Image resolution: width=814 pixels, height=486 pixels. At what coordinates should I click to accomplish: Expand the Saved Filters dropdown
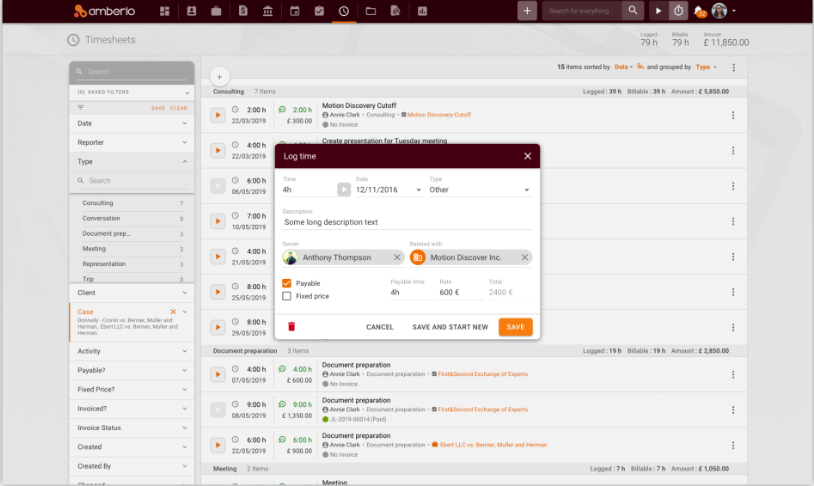tap(132, 92)
